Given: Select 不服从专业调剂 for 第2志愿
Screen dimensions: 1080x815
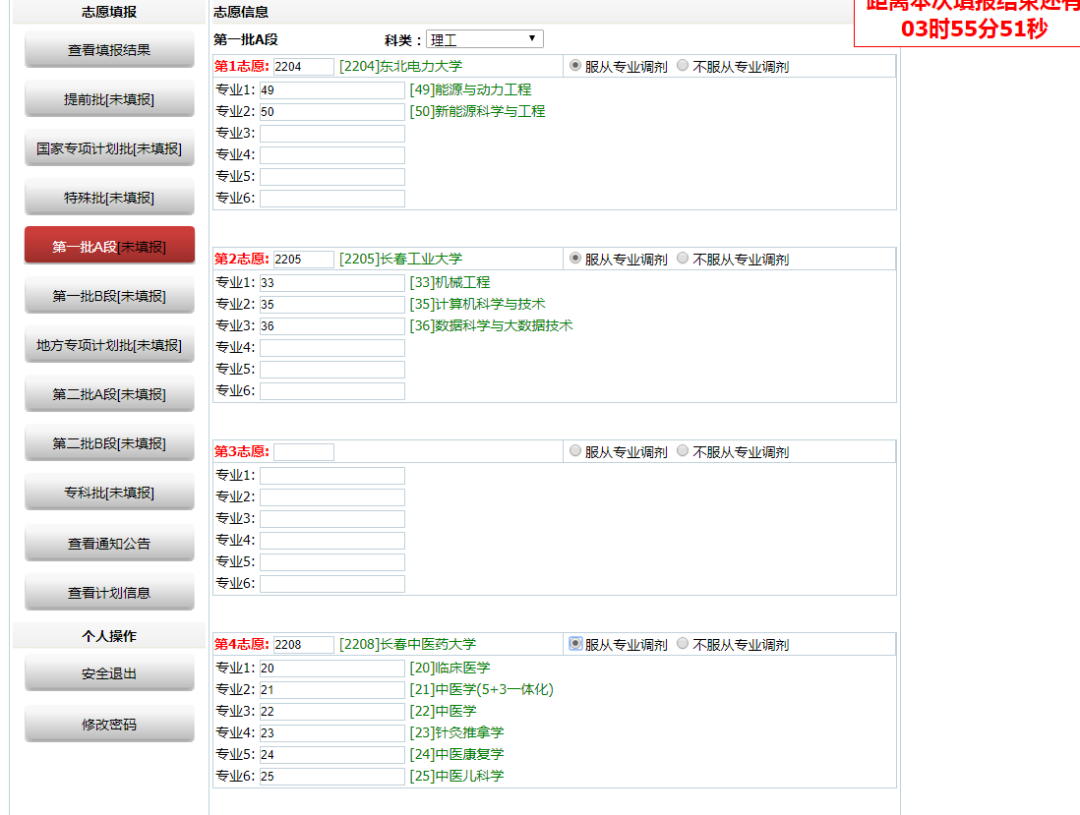Looking at the screenshot, I should 683,258.
